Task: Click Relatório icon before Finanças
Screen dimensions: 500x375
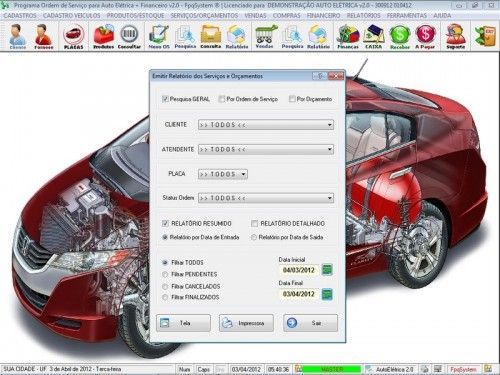Action: [318, 37]
